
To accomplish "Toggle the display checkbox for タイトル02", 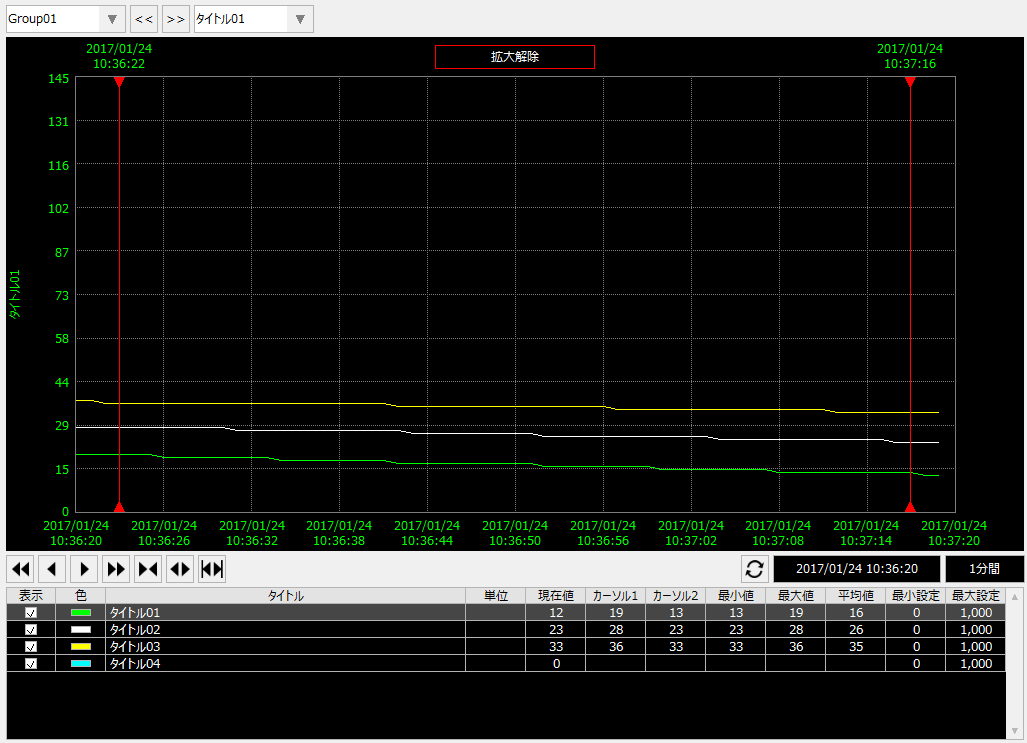I will click(31, 630).
